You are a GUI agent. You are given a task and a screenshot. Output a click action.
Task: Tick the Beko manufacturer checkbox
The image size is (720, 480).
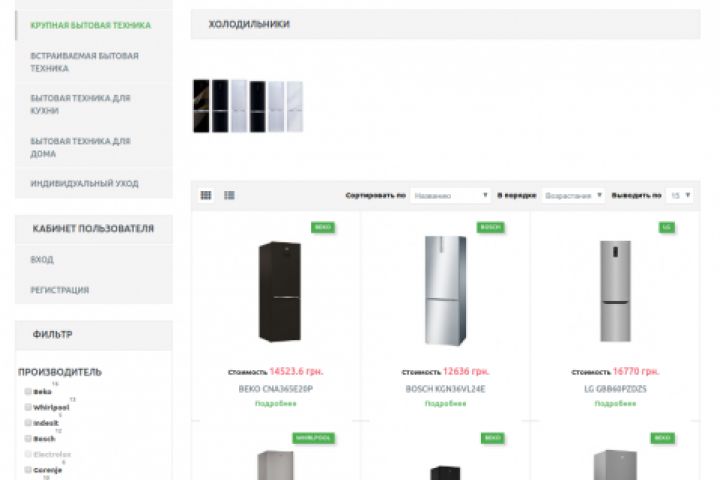click(x=28, y=391)
